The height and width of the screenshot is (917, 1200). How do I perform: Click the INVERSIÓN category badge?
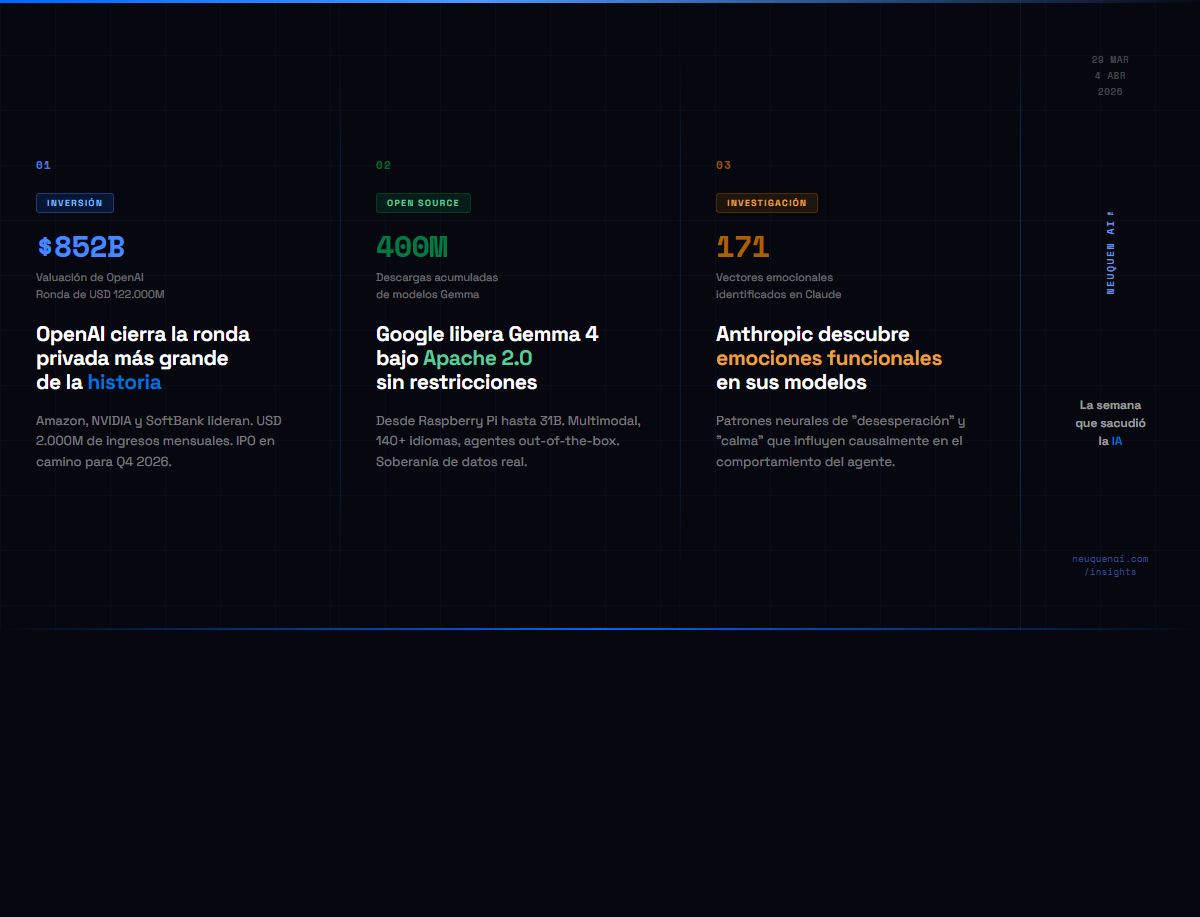(x=75, y=203)
